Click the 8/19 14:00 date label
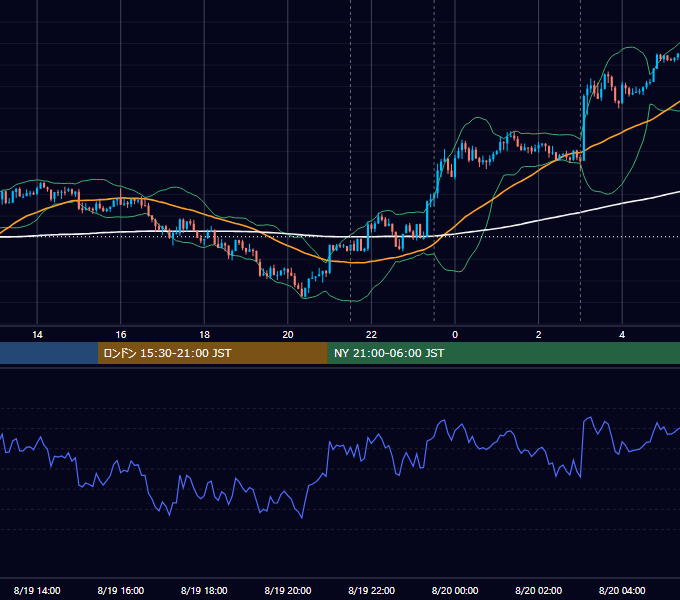This screenshot has width=680, height=600. pyautogui.click(x=37, y=590)
